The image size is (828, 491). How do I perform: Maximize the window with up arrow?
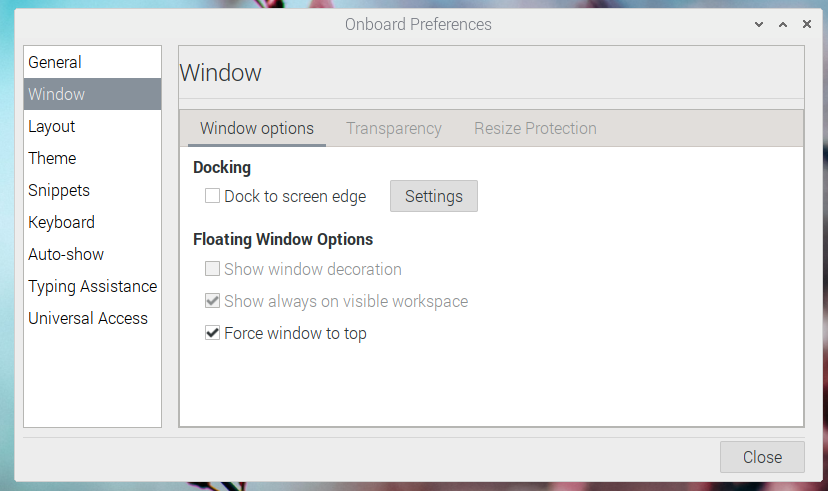pyautogui.click(x=783, y=24)
